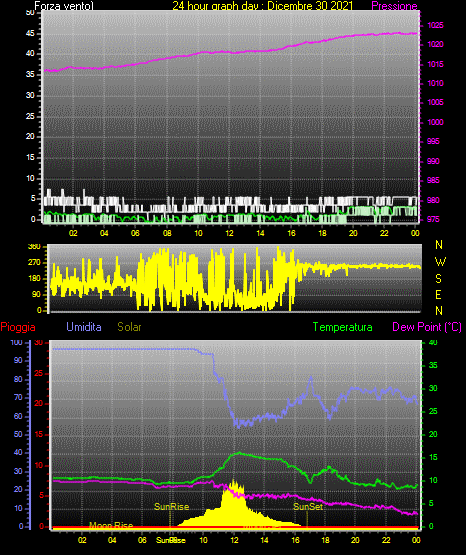Click the green 35 temperature axis value
466x555 pixels.
[433, 365]
